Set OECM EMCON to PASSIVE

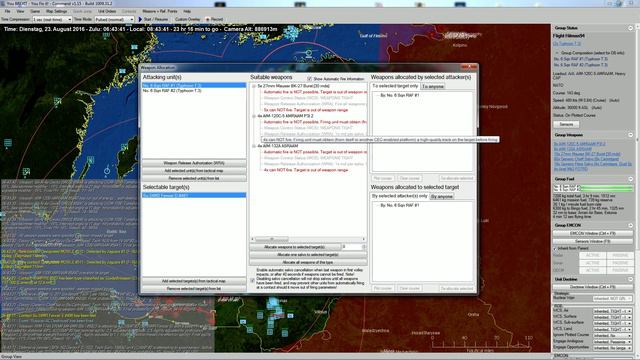[x=620, y=270]
